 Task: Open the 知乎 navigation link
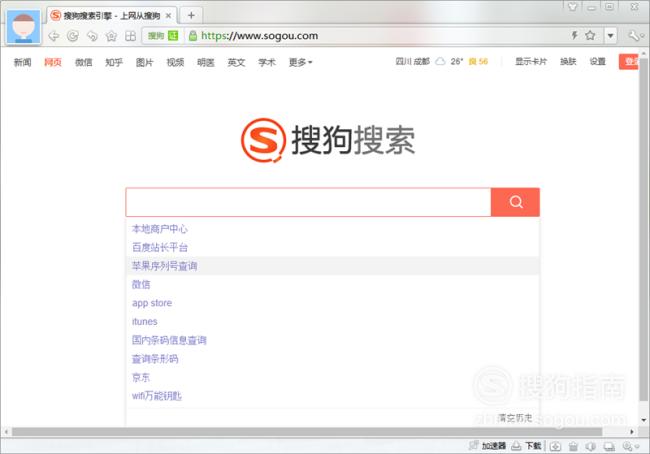114,62
